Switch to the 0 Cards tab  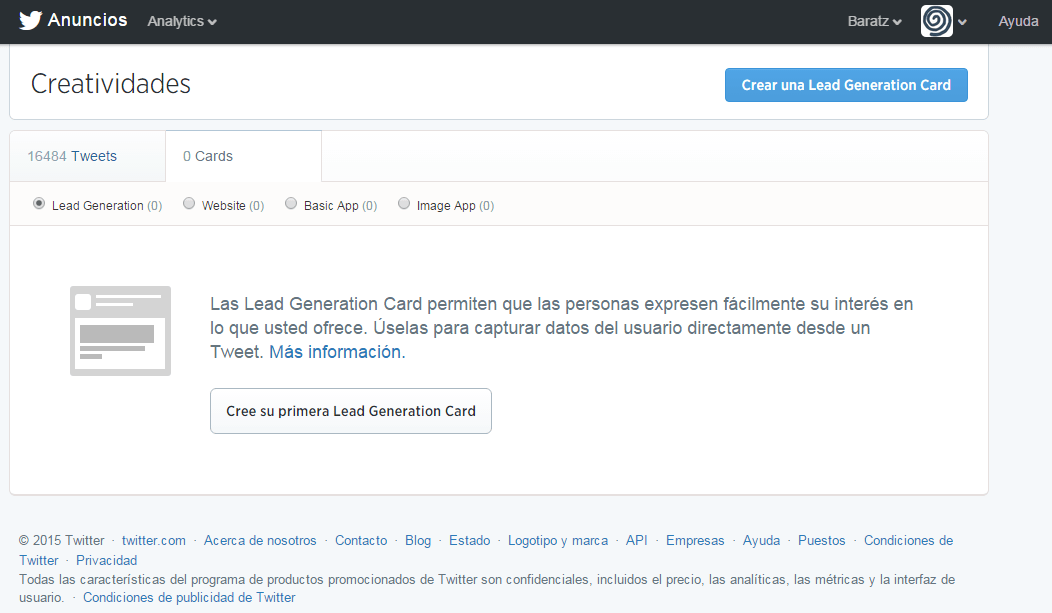click(244, 156)
